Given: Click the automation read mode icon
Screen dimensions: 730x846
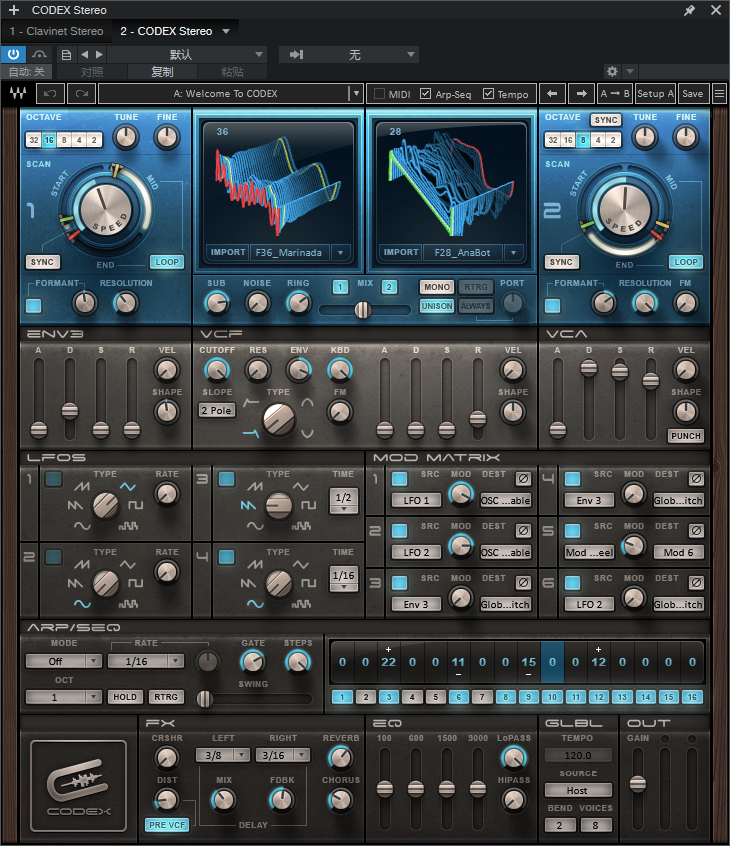Looking at the screenshot, I should 39,54.
